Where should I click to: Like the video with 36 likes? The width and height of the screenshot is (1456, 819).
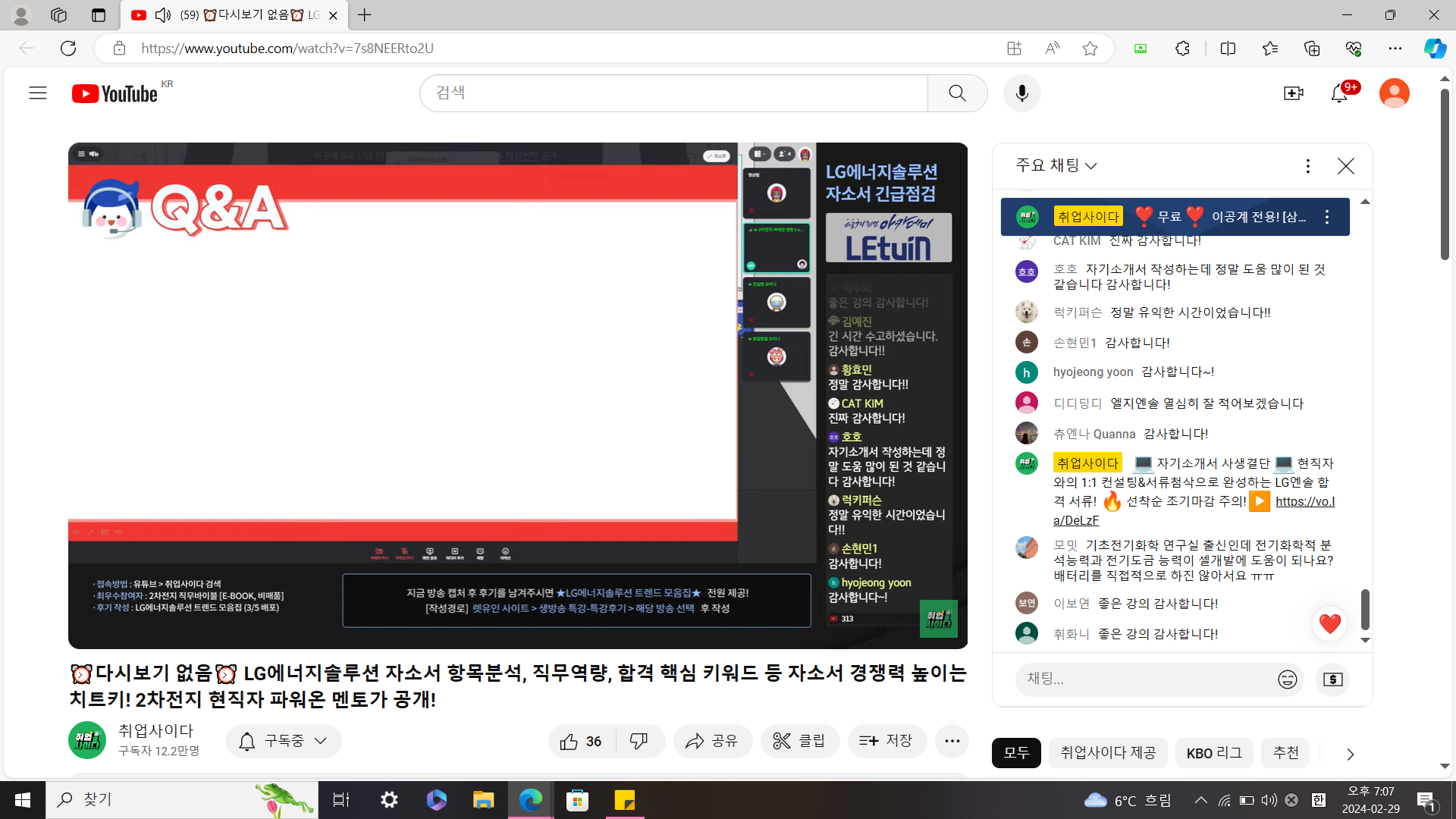pyautogui.click(x=581, y=741)
